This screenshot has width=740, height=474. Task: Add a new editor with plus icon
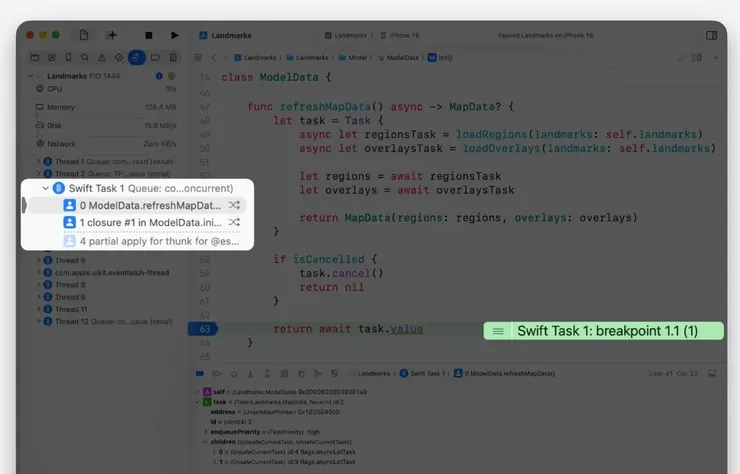coord(716,58)
